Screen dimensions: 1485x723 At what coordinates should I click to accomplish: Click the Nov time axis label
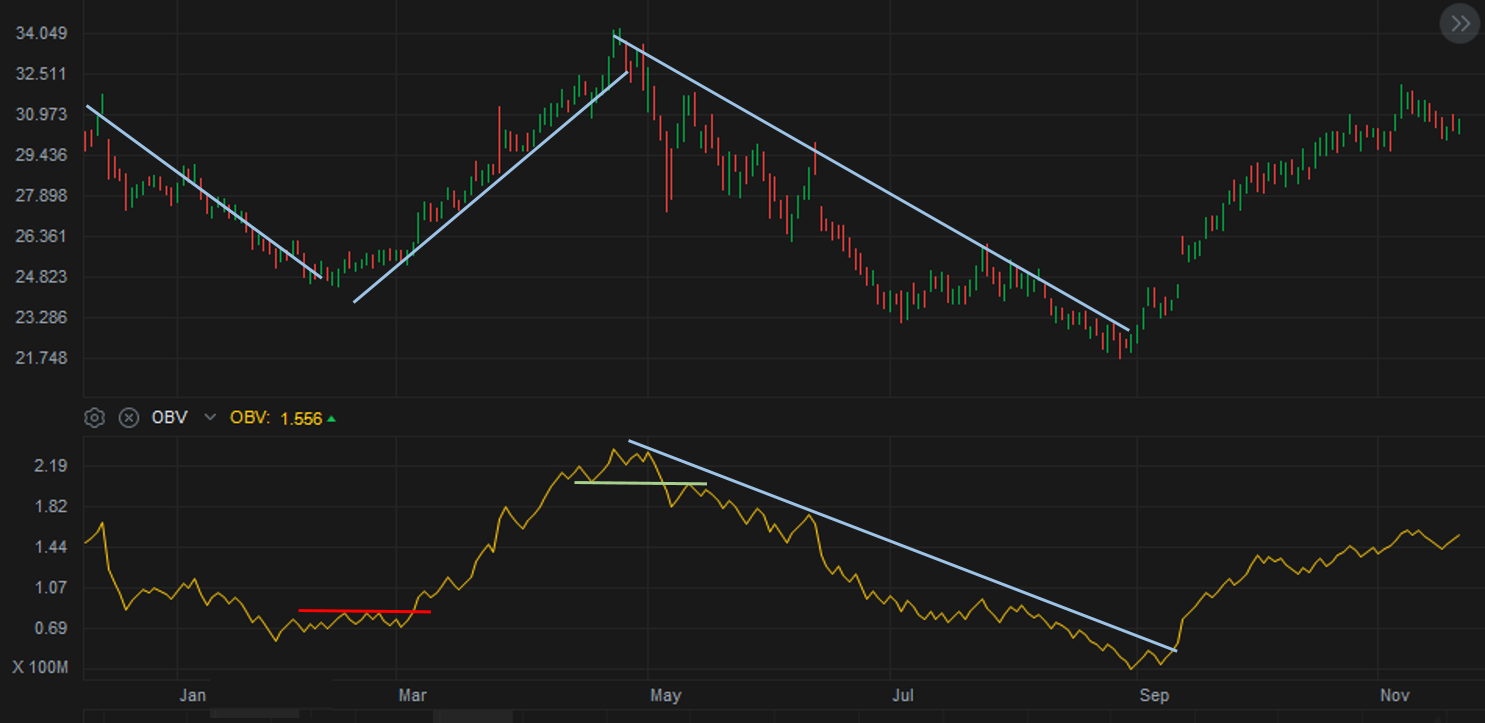(x=1394, y=695)
